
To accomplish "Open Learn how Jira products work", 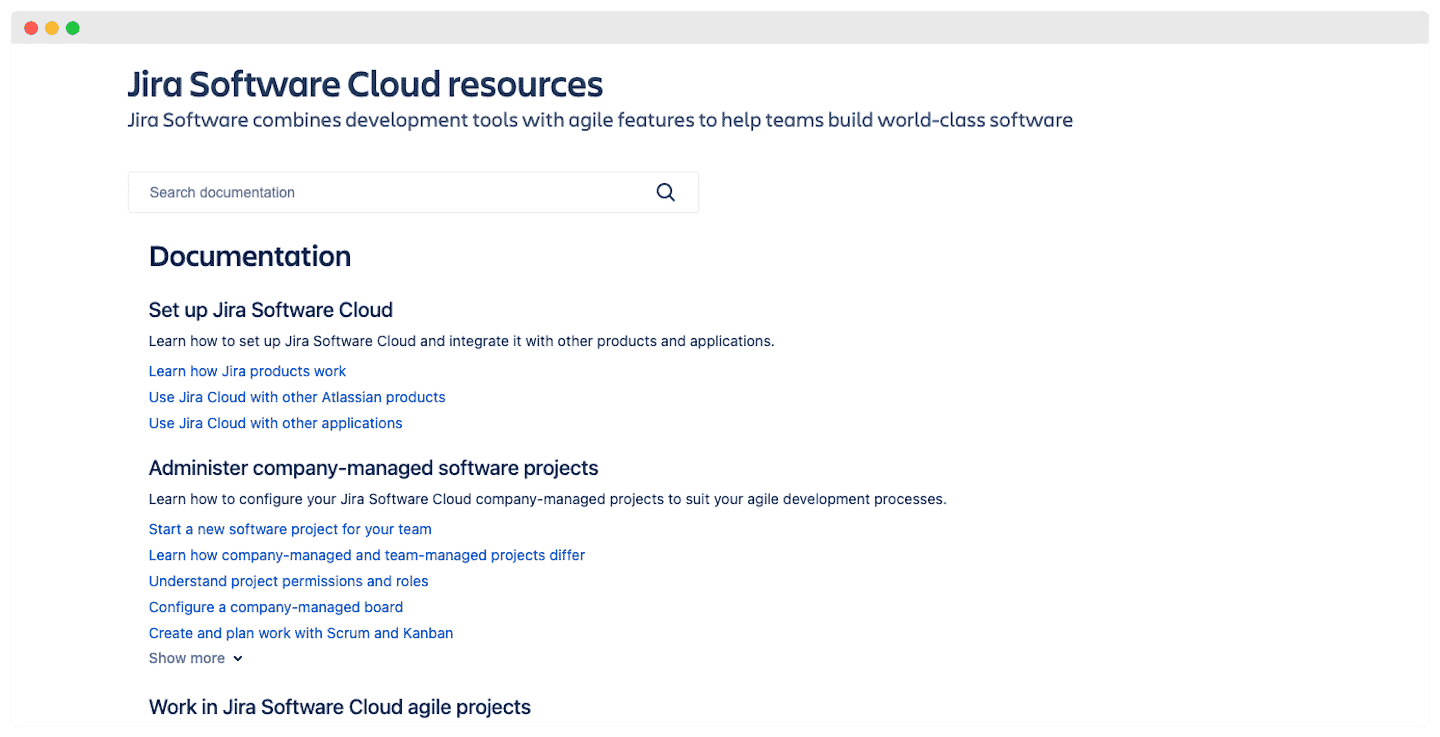I will pyautogui.click(x=247, y=371).
